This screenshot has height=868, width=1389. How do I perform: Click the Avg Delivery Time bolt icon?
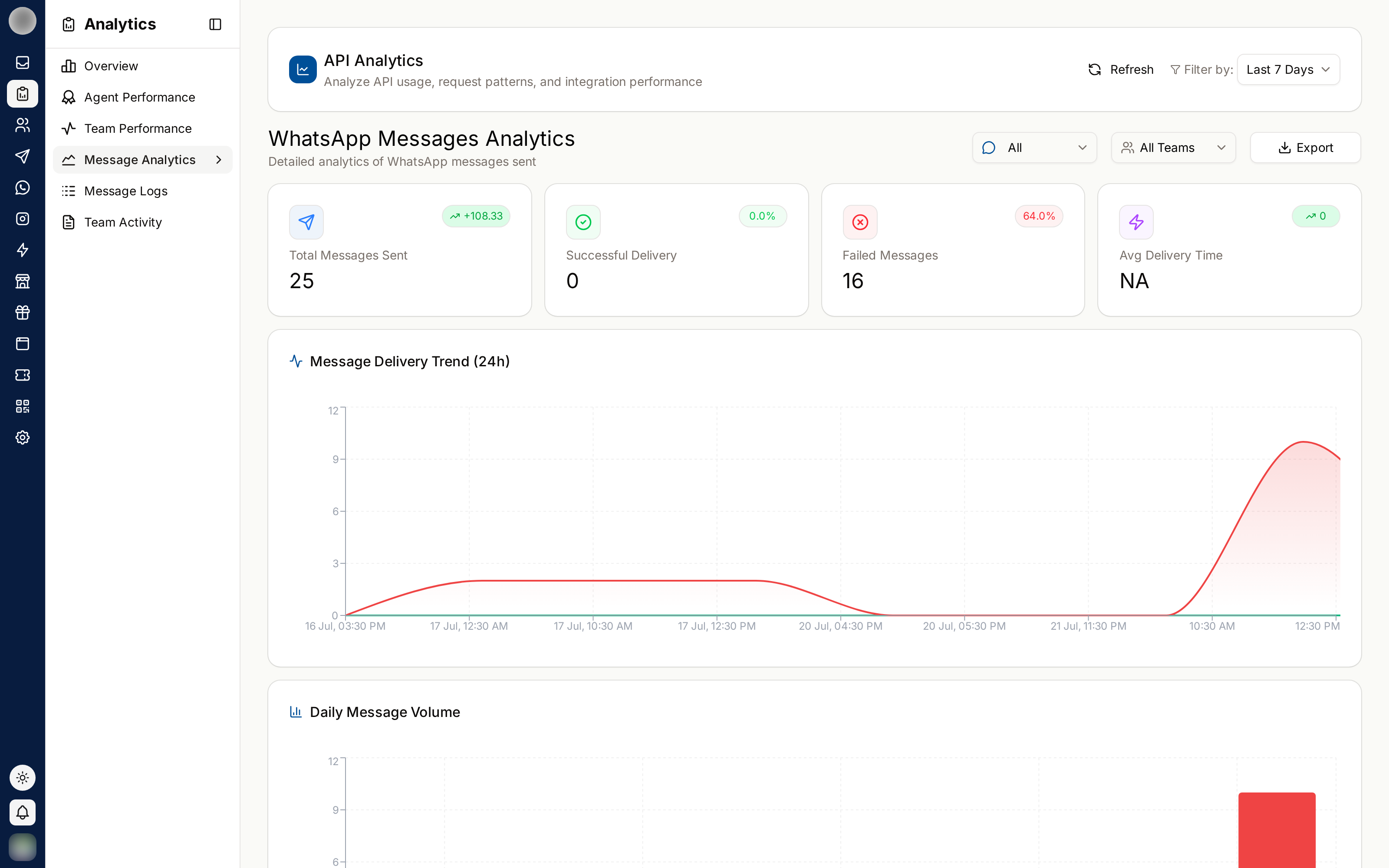click(1136, 222)
